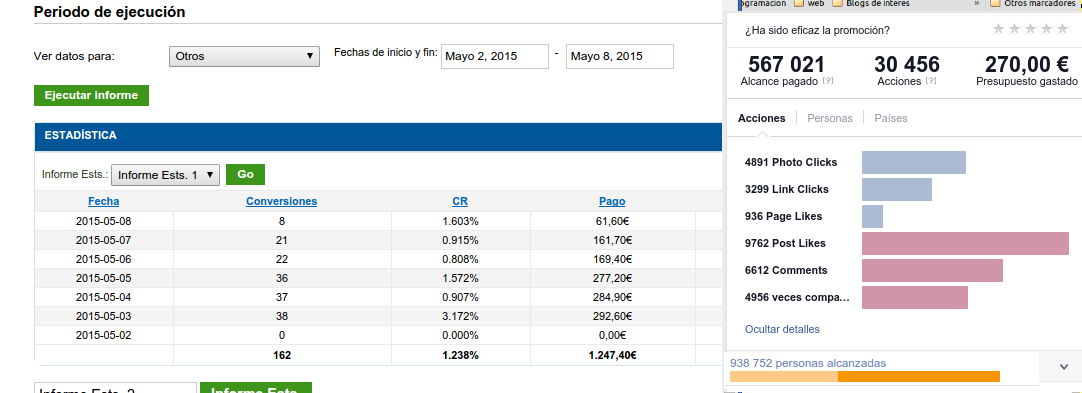
Task: Click the '4891 Photo Clicks' label
Action: tap(791, 163)
